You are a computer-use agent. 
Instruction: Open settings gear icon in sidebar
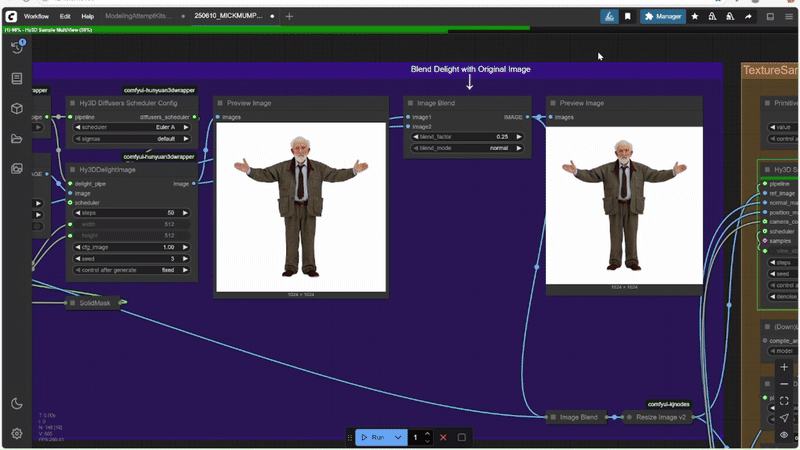pyautogui.click(x=17, y=433)
